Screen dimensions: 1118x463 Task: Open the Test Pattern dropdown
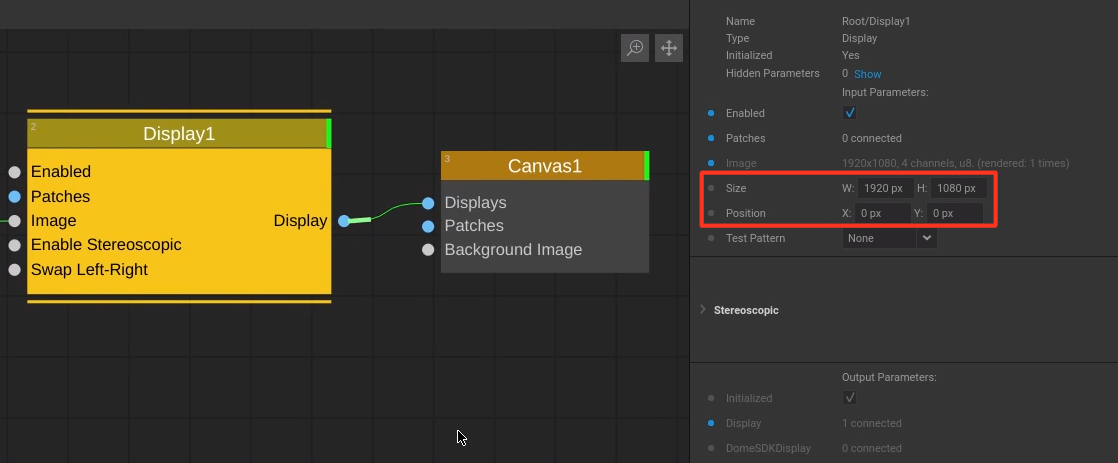(x=889, y=238)
